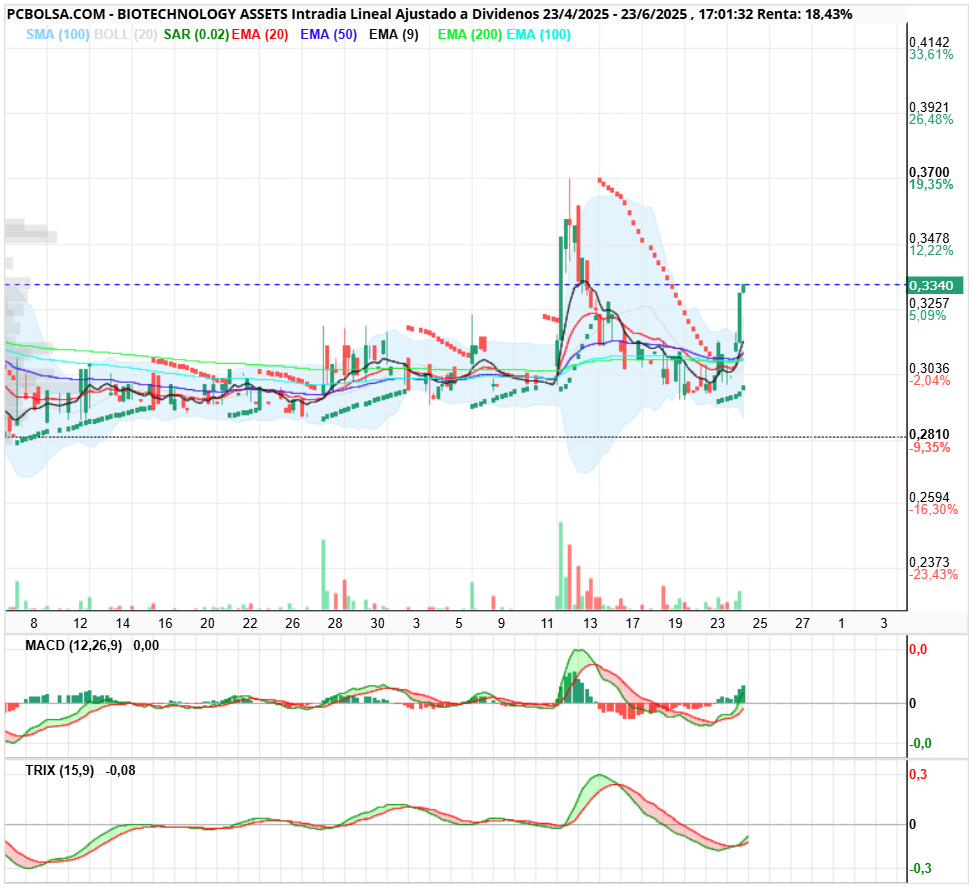Click the 0,3921 price axis label

(929, 107)
